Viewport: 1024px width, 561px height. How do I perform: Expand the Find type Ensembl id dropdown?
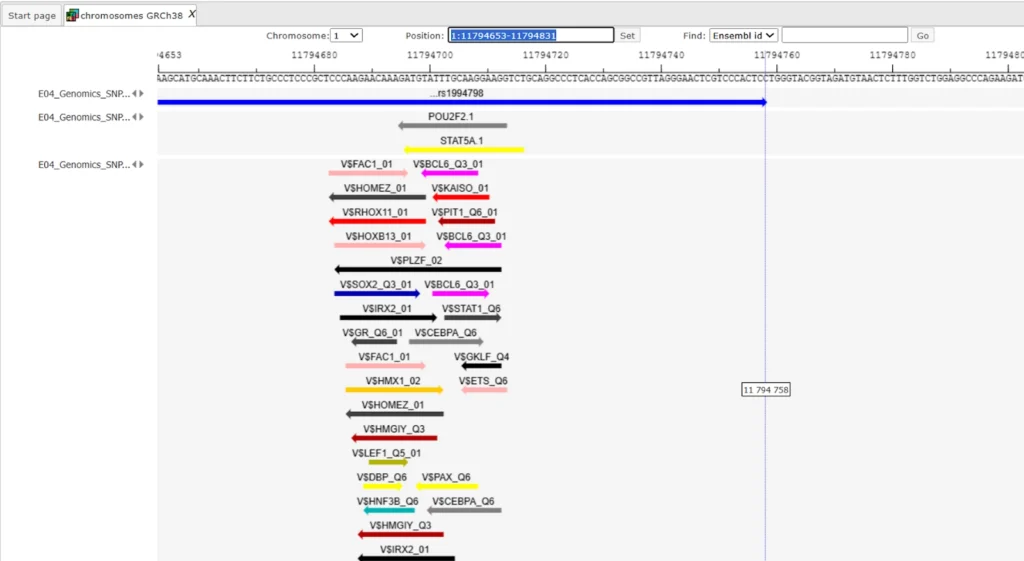coord(743,35)
